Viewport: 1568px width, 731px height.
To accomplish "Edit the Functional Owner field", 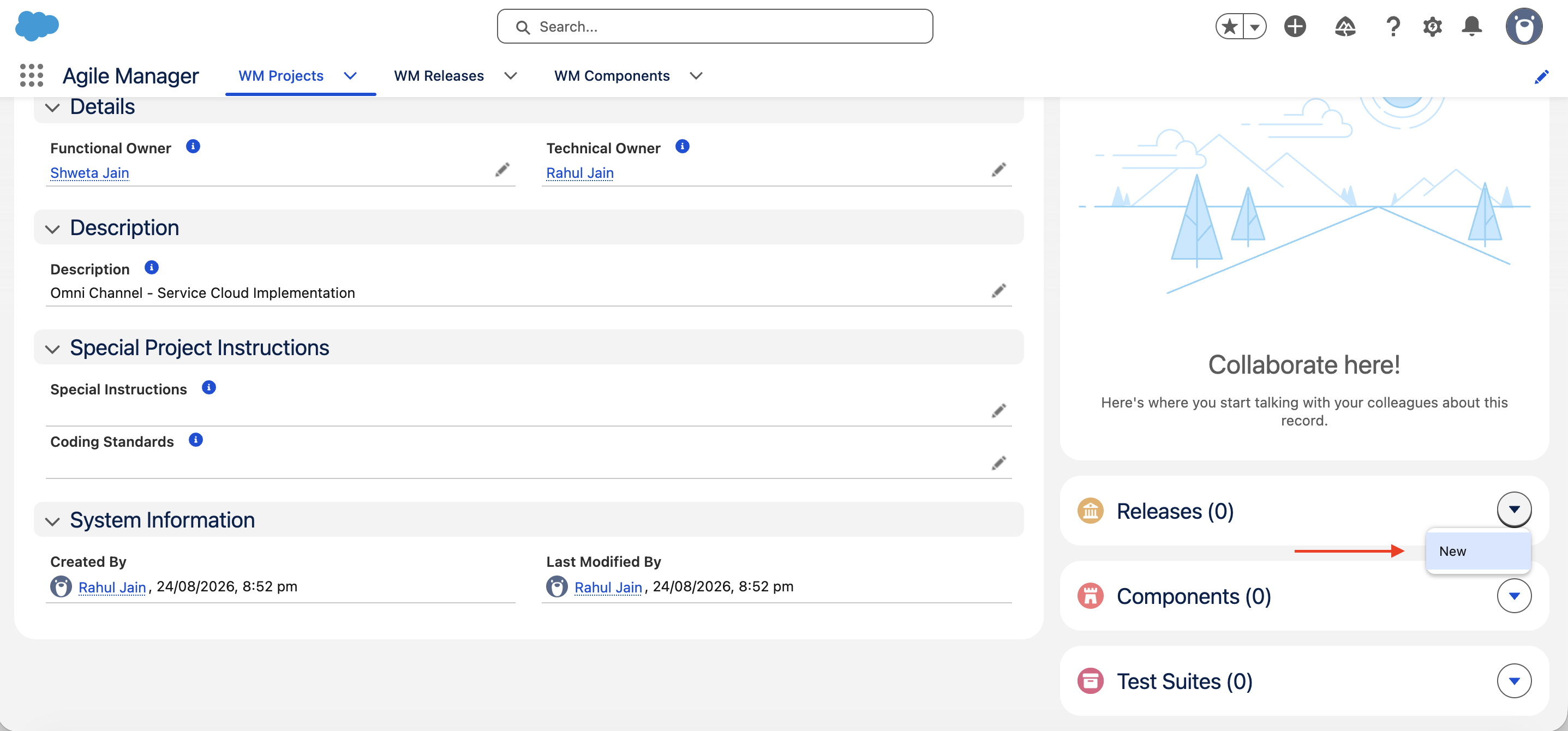I will (x=502, y=169).
